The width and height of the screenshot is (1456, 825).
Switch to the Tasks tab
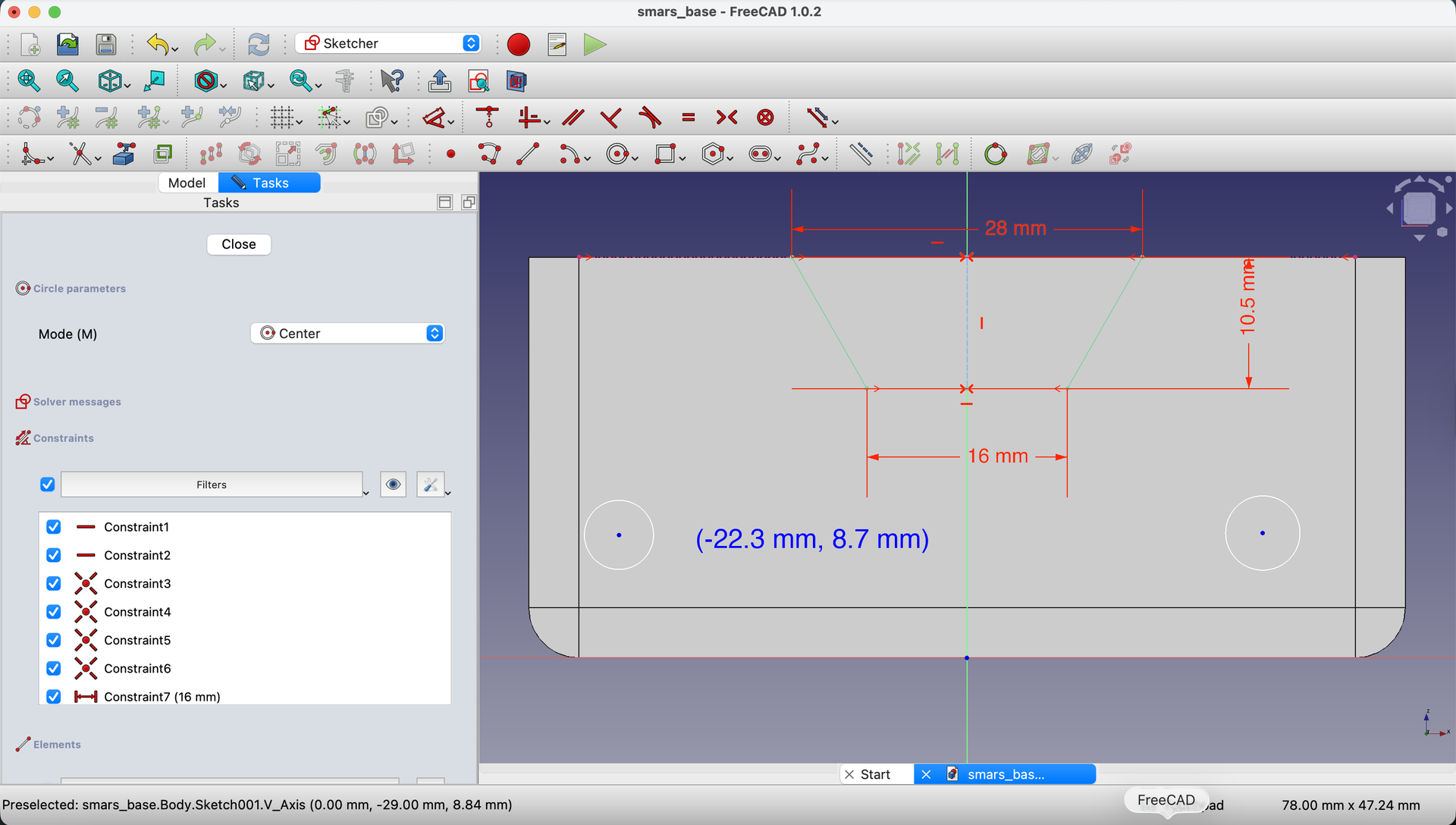click(x=270, y=183)
